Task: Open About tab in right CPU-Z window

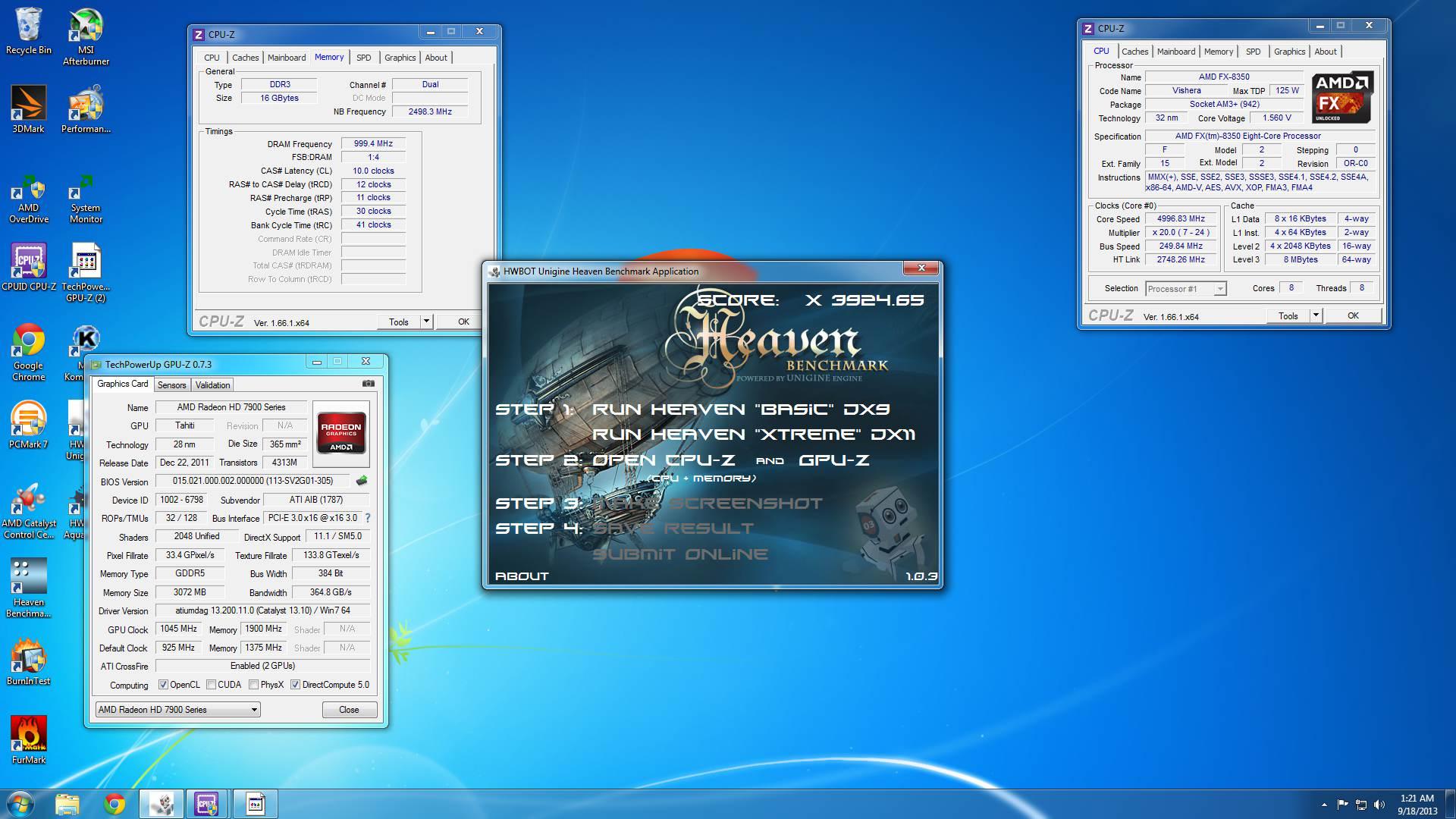Action: [1326, 52]
